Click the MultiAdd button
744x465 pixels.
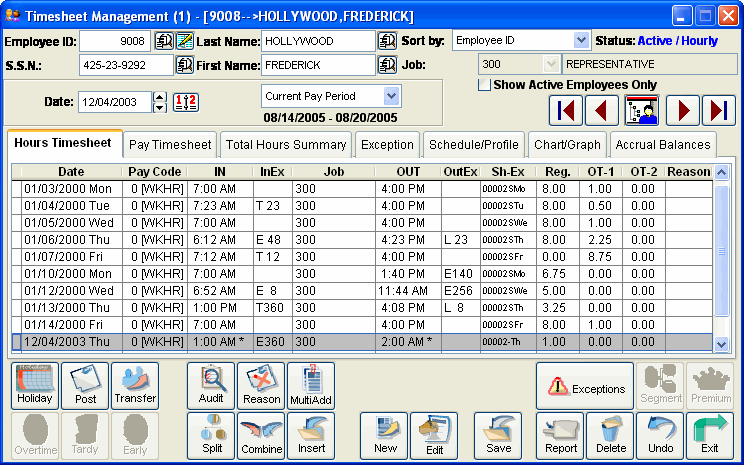(x=311, y=386)
